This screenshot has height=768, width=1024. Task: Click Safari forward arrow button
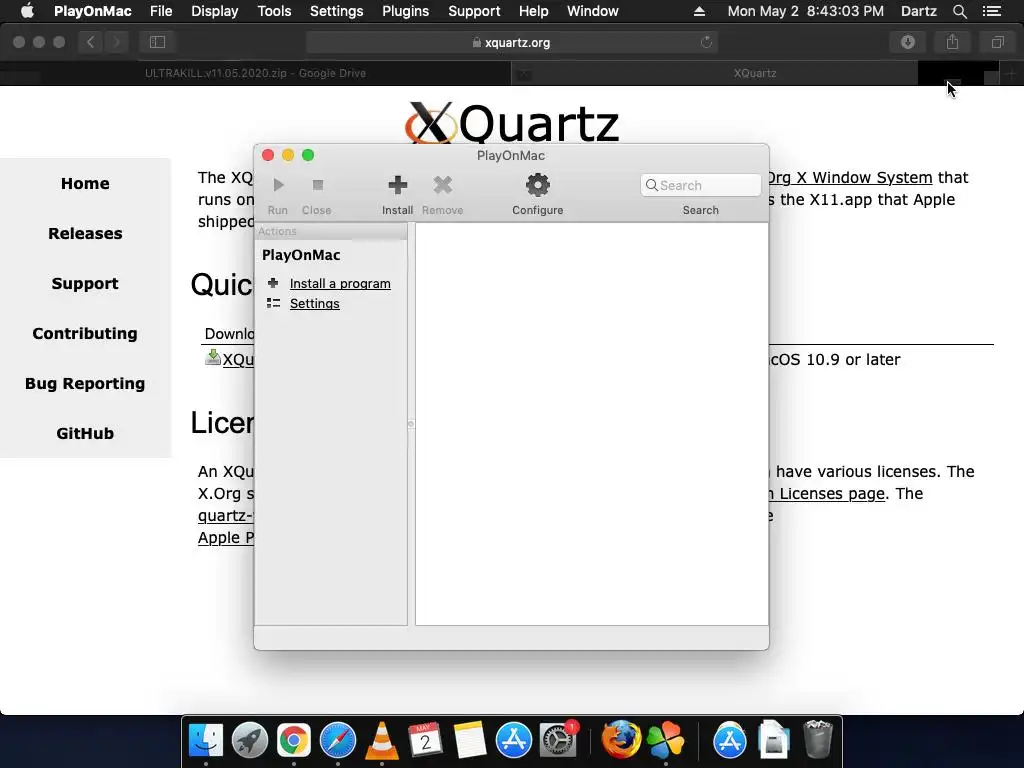[x=116, y=42]
